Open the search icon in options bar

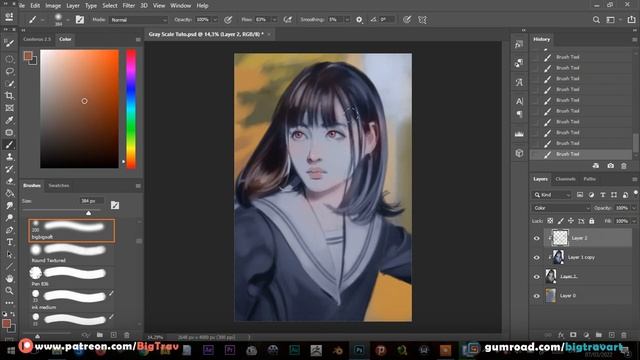tap(596, 20)
